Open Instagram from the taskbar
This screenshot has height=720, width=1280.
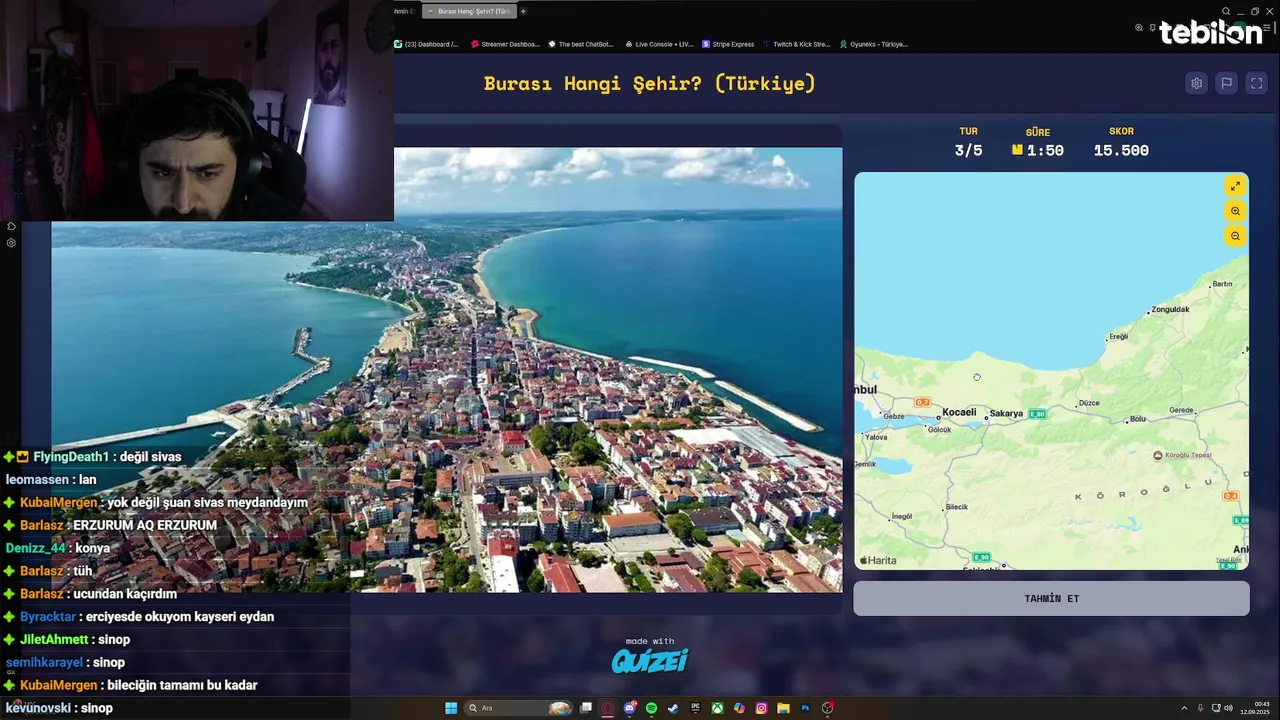pyautogui.click(x=761, y=708)
